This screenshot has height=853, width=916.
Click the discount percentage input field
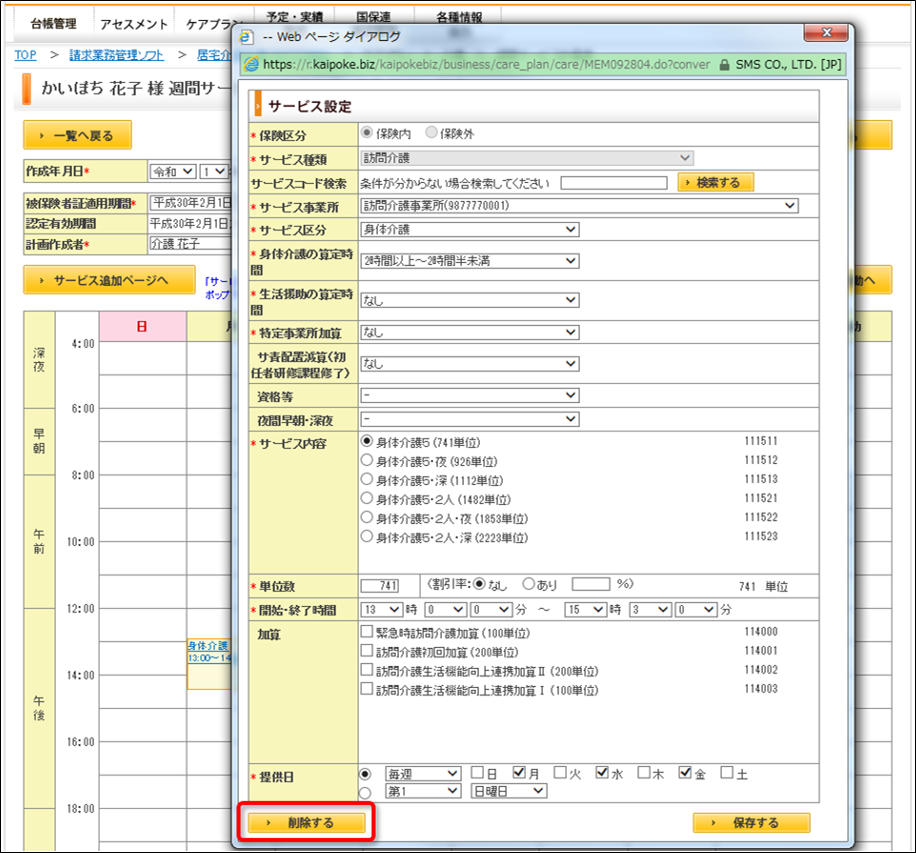pyautogui.click(x=591, y=584)
